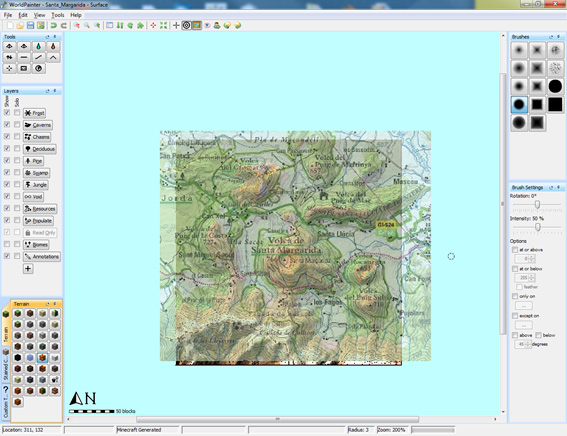Select the solid black circle brush
Image resolution: width=567 pixels, height=436 pixels.
[x=555, y=86]
